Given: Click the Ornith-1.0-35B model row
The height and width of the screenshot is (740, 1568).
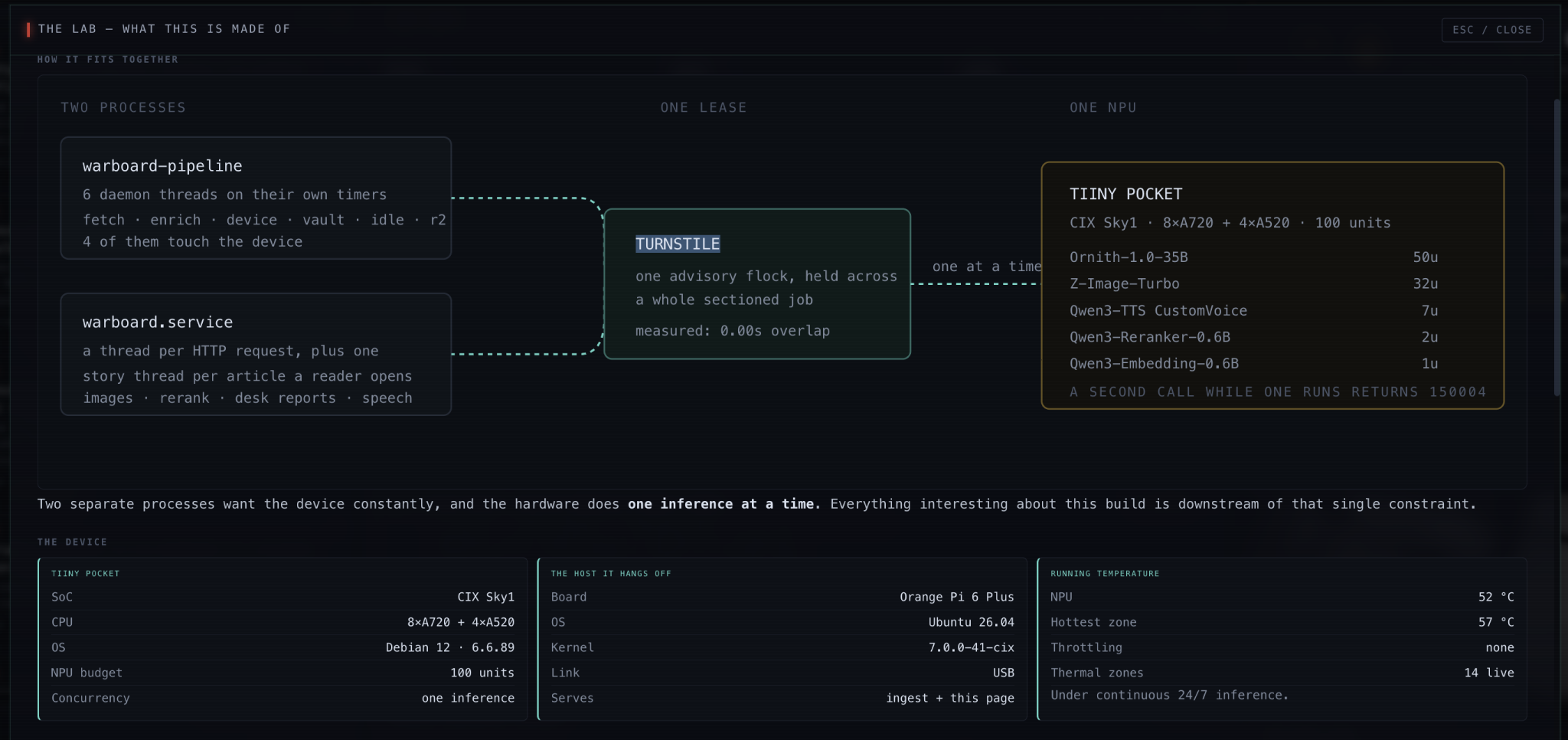Looking at the screenshot, I should tap(1254, 257).
